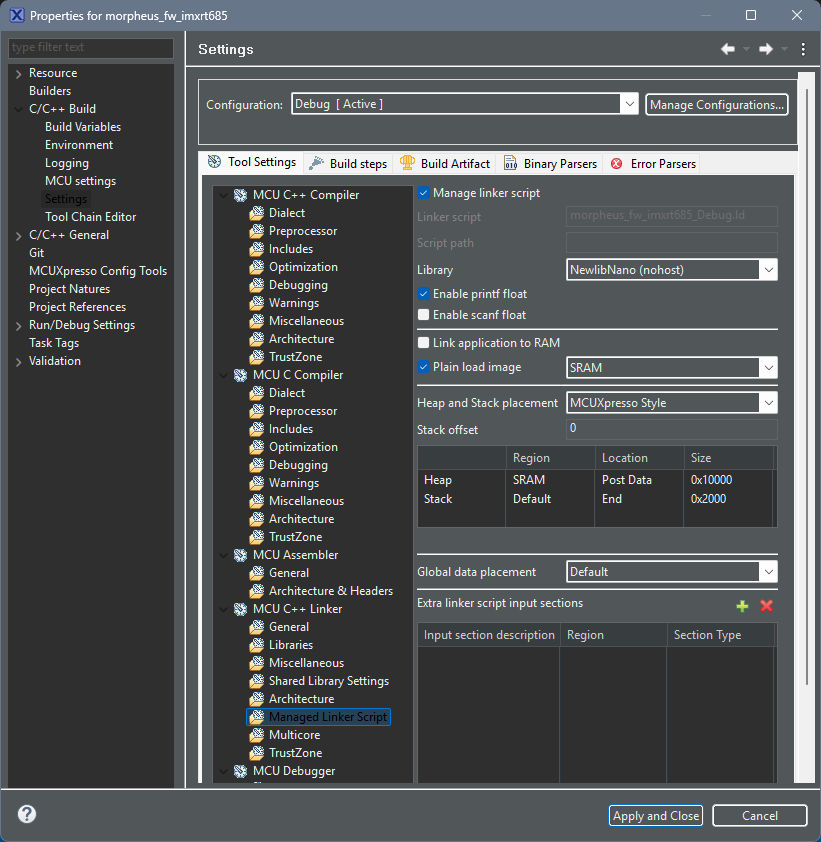The height and width of the screenshot is (842, 821).
Task: Uncheck the Plain load image option
Action: 424,367
